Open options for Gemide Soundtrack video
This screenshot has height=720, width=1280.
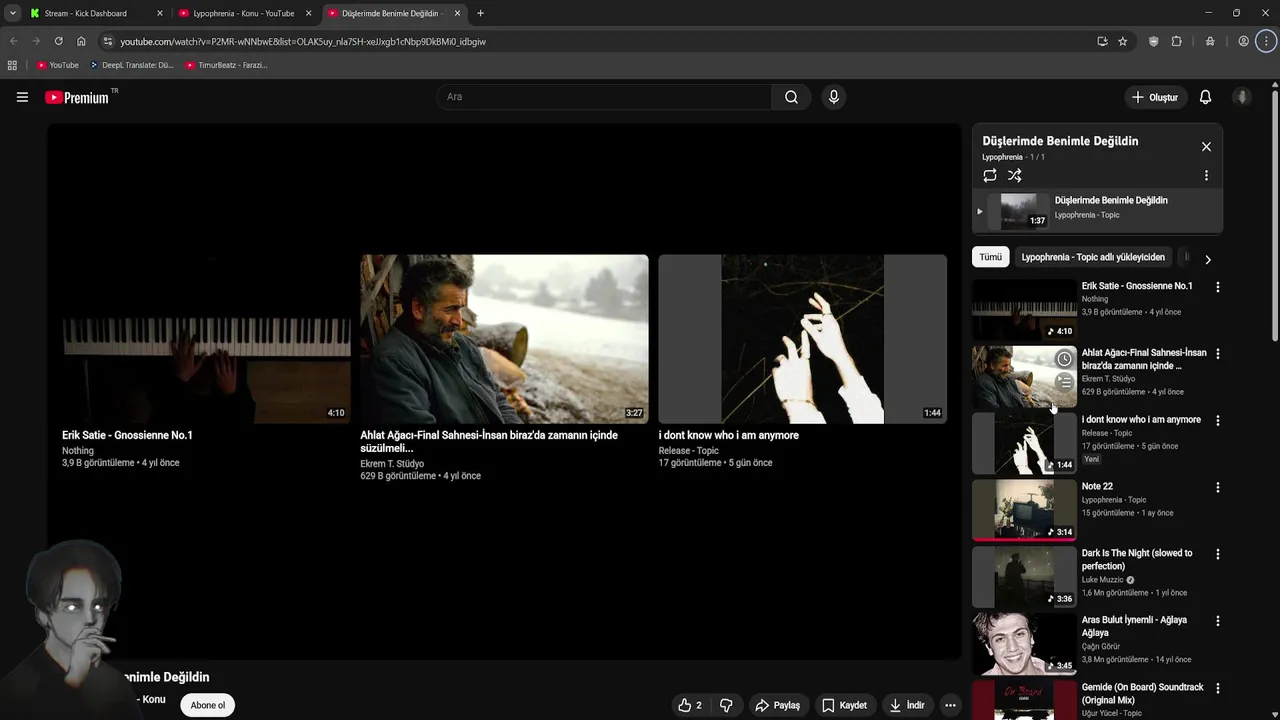point(1217,688)
